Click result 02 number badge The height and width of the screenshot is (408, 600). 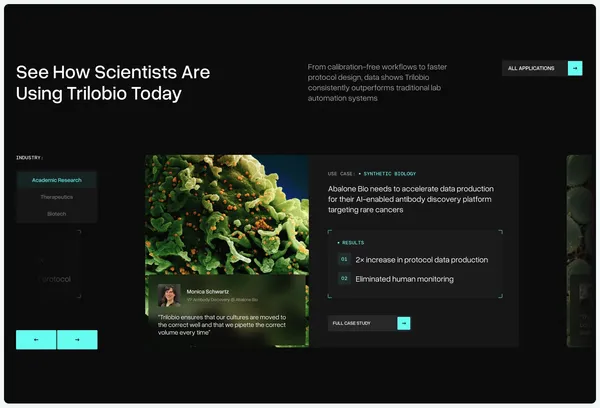tap(344, 278)
